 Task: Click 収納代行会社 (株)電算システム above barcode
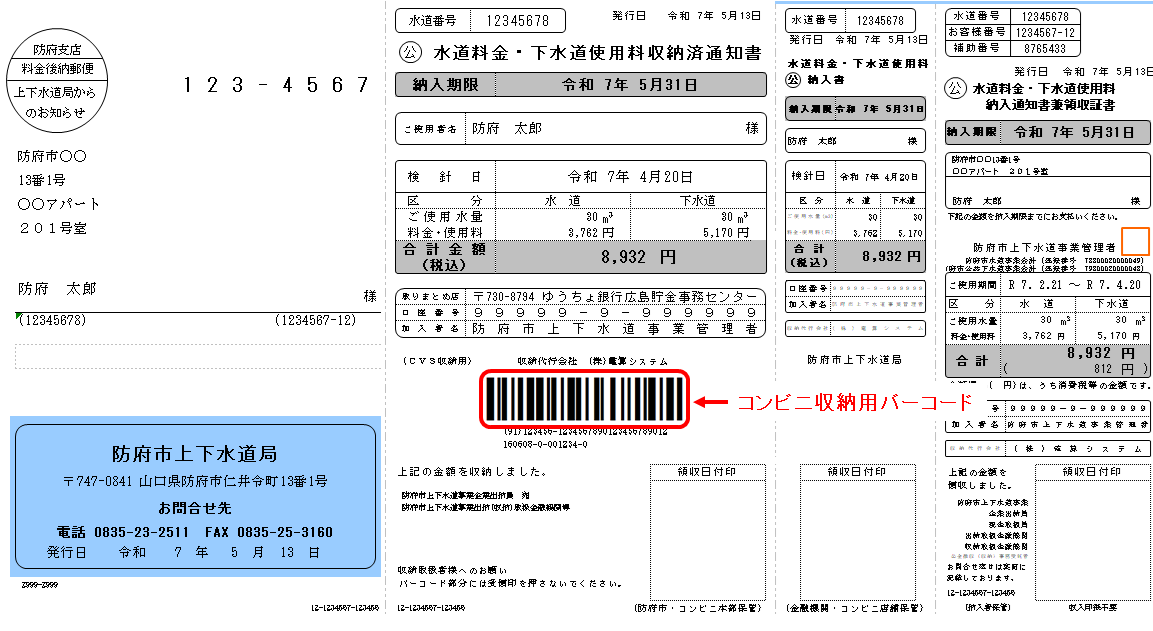[x=593, y=361]
